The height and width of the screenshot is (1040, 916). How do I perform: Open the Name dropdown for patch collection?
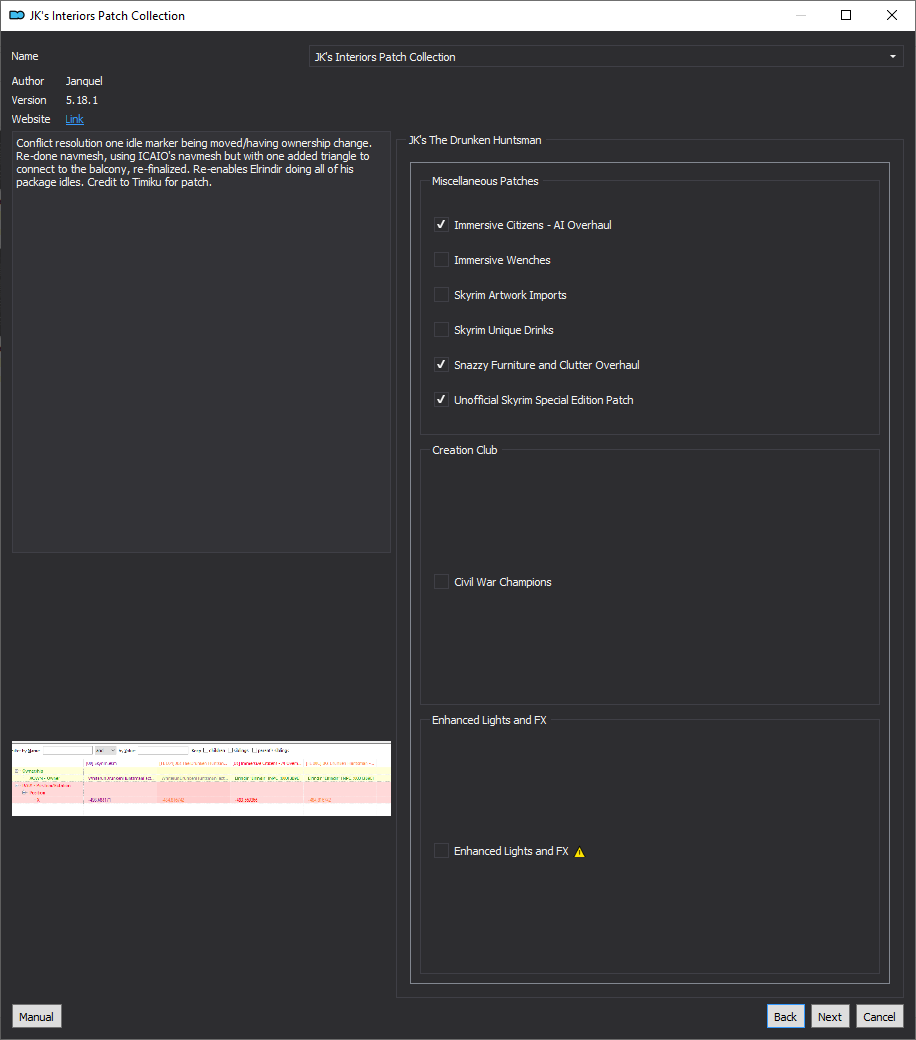coord(606,56)
